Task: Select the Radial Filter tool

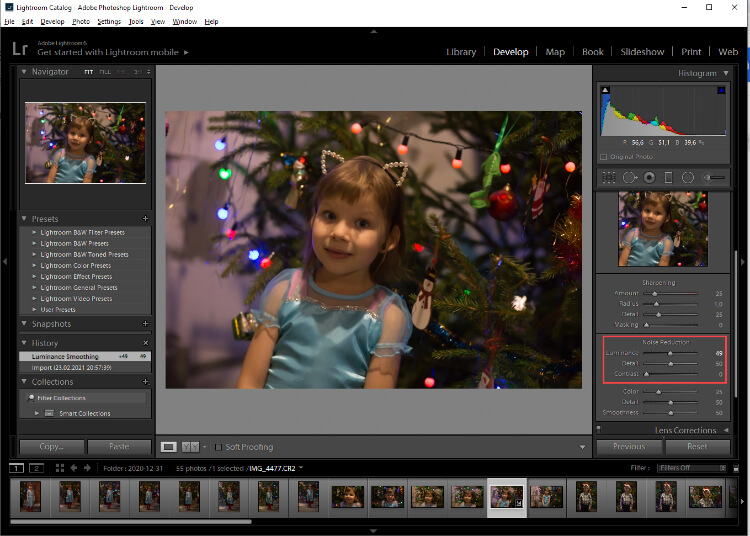Action: (x=688, y=178)
